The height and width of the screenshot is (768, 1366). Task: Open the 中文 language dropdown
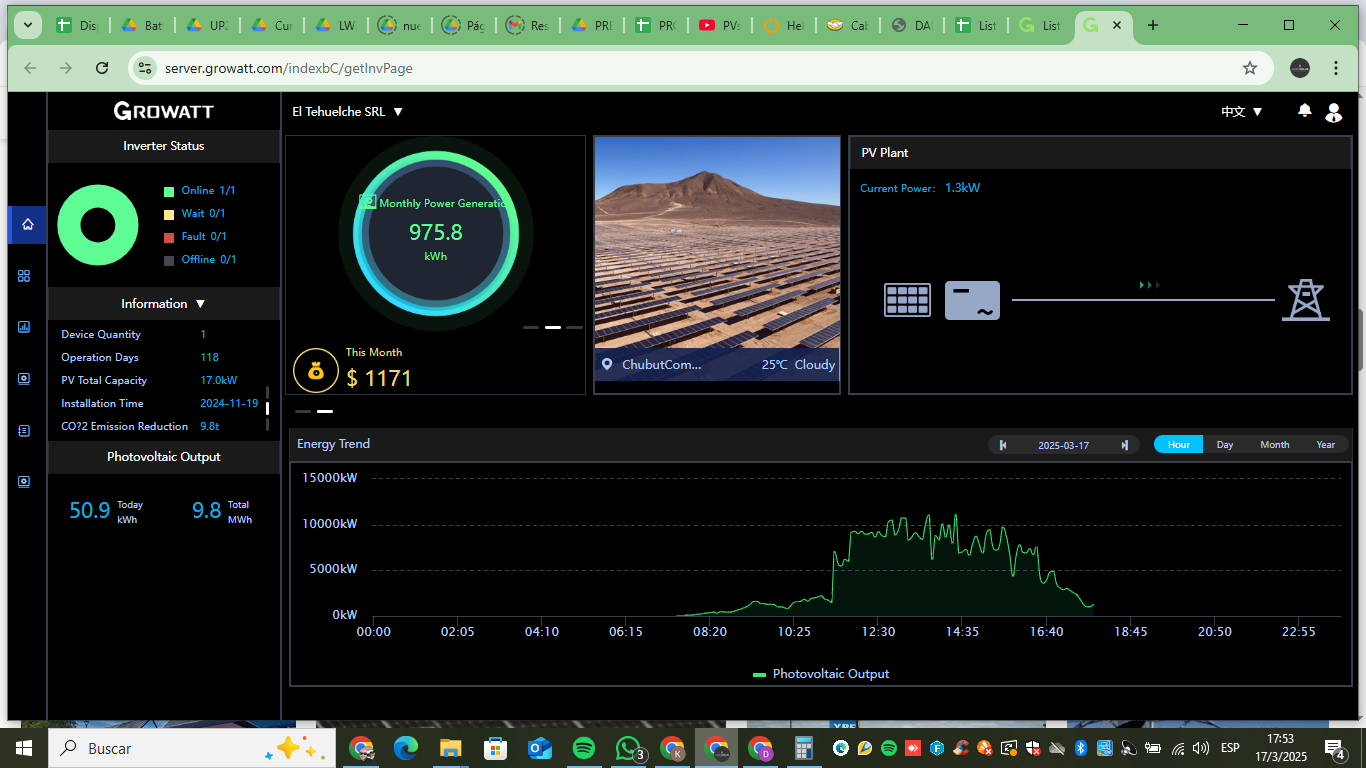point(1242,112)
